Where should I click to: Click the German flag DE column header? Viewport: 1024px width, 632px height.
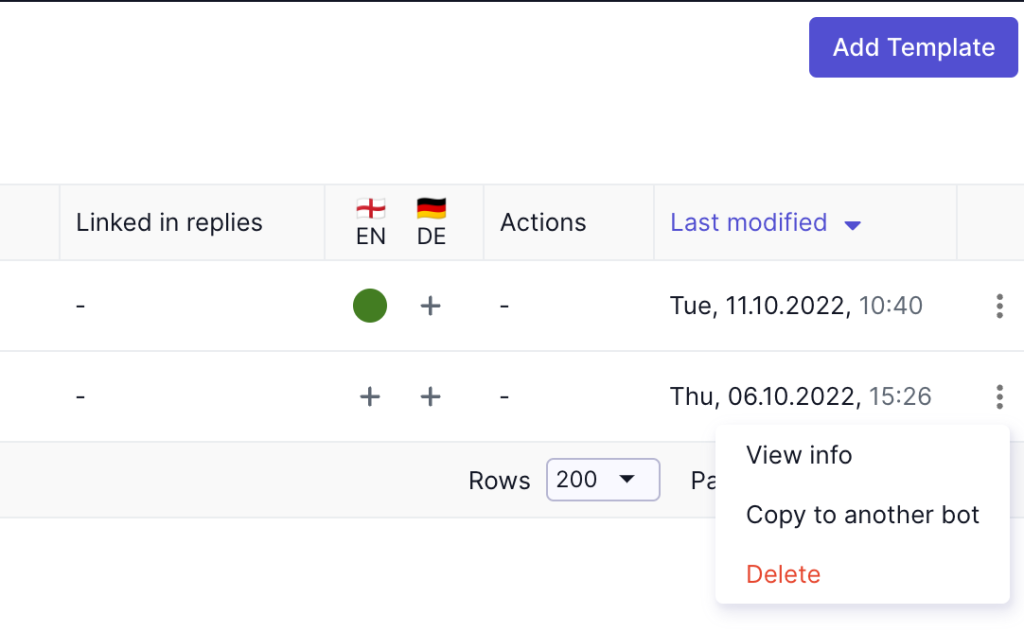tap(431, 223)
